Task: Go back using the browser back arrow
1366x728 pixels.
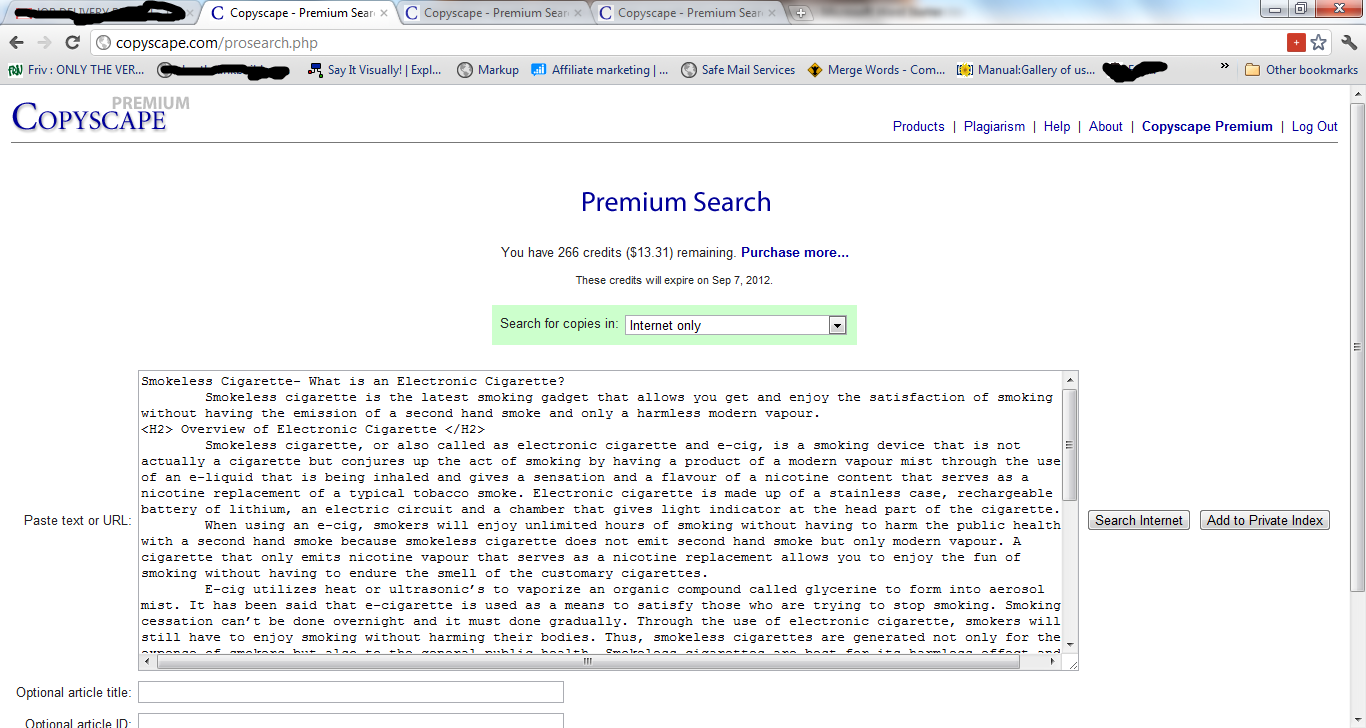Action: 16,43
